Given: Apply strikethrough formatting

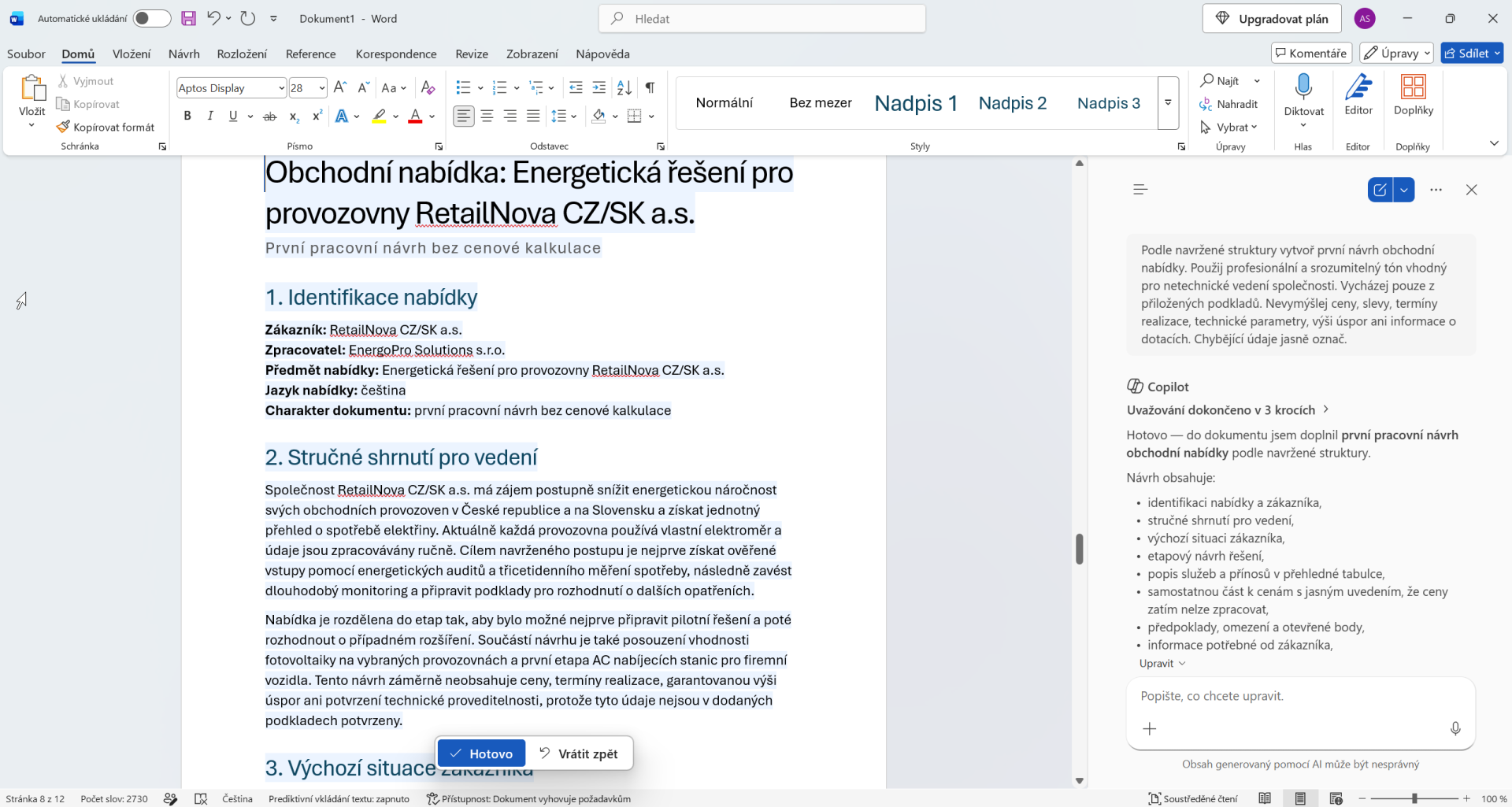Looking at the screenshot, I should click(x=270, y=117).
